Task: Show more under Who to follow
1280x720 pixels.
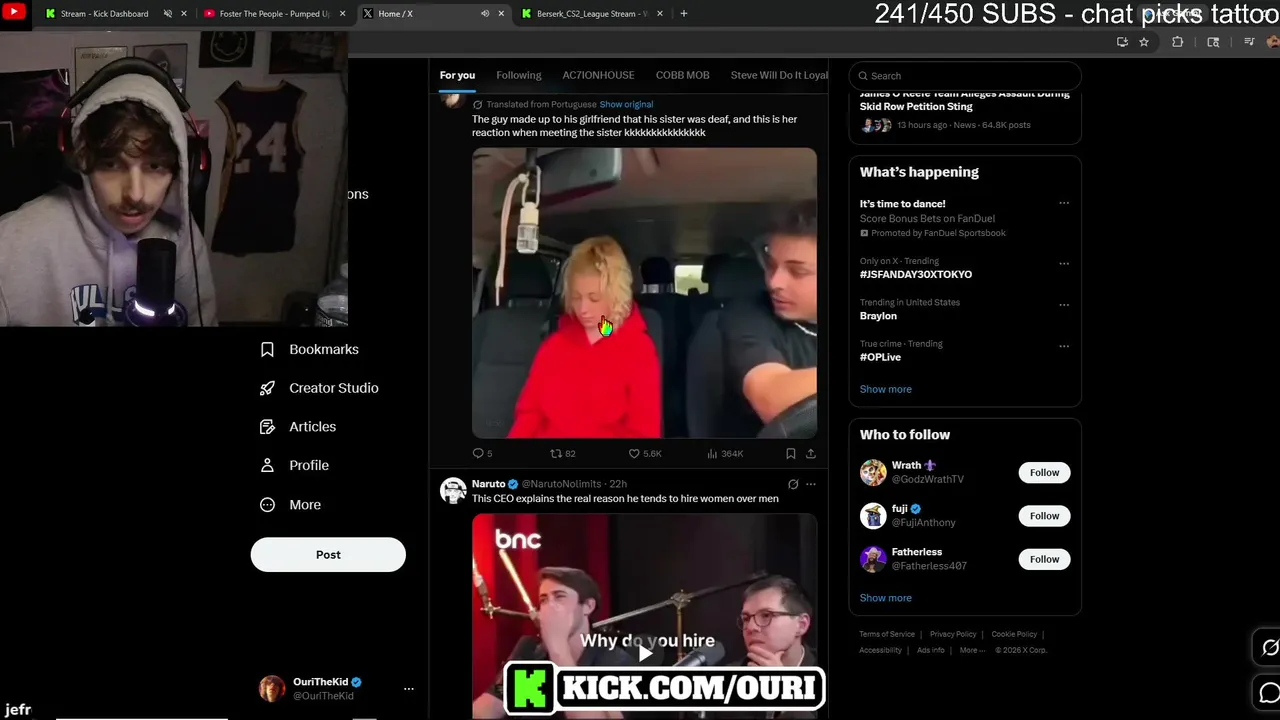Action: [x=885, y=598]
